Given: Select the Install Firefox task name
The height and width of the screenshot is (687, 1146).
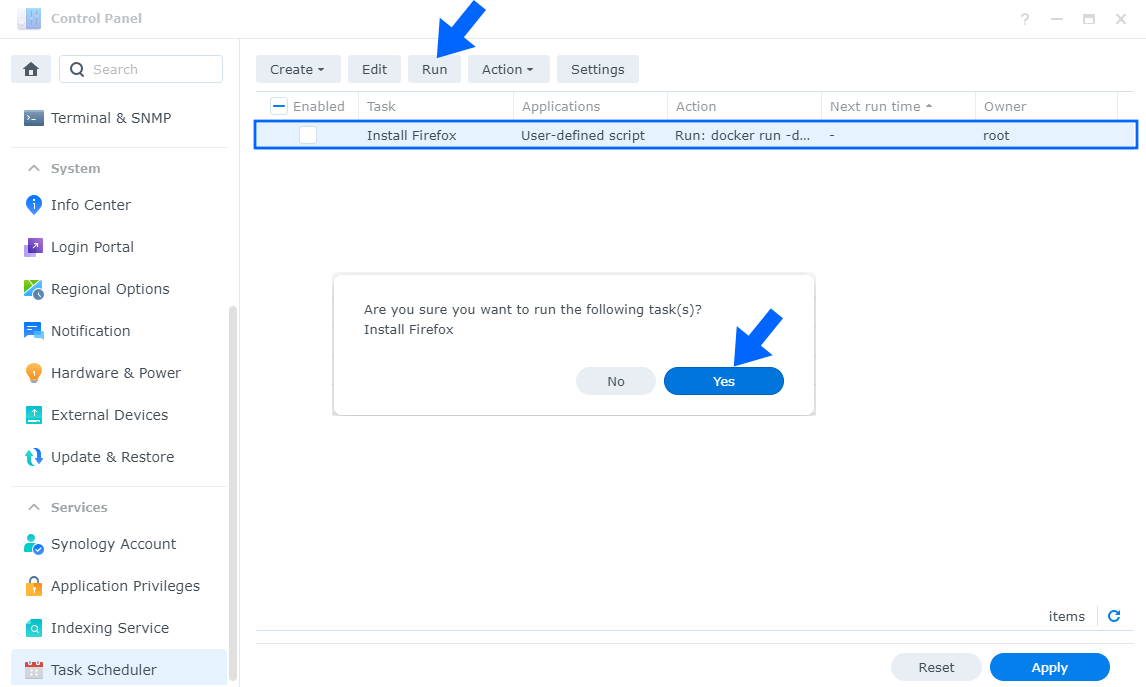Looking at the screenshot, I should point(411,135).
